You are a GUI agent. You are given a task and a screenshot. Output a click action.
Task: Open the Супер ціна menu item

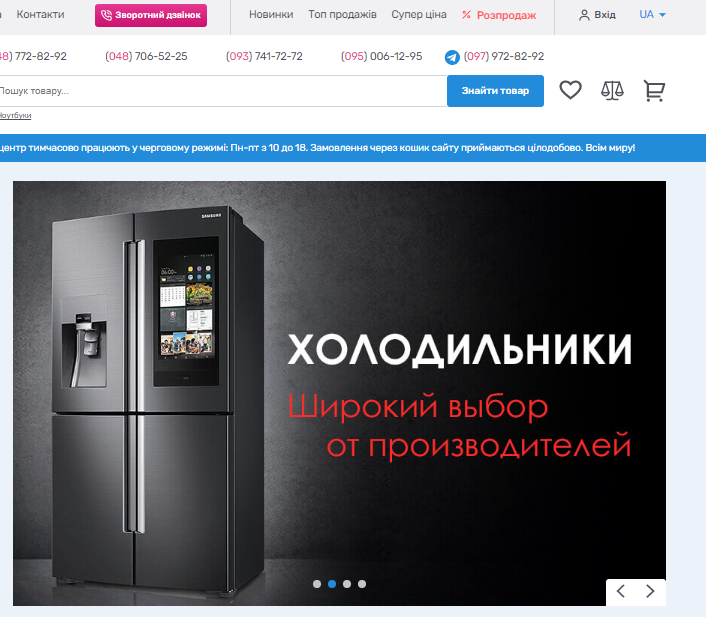[419, 14]
